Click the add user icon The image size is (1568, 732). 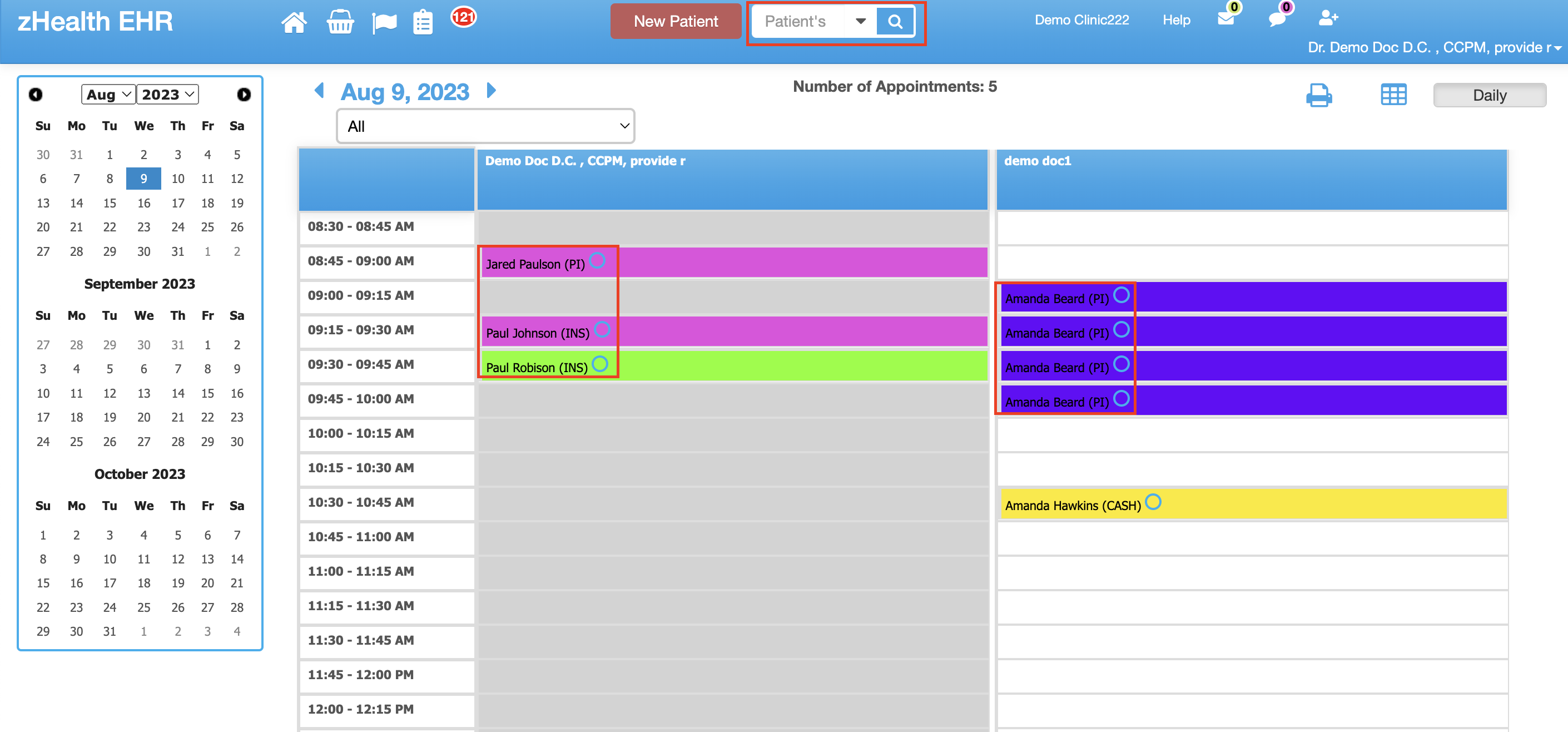(1328, 18)
